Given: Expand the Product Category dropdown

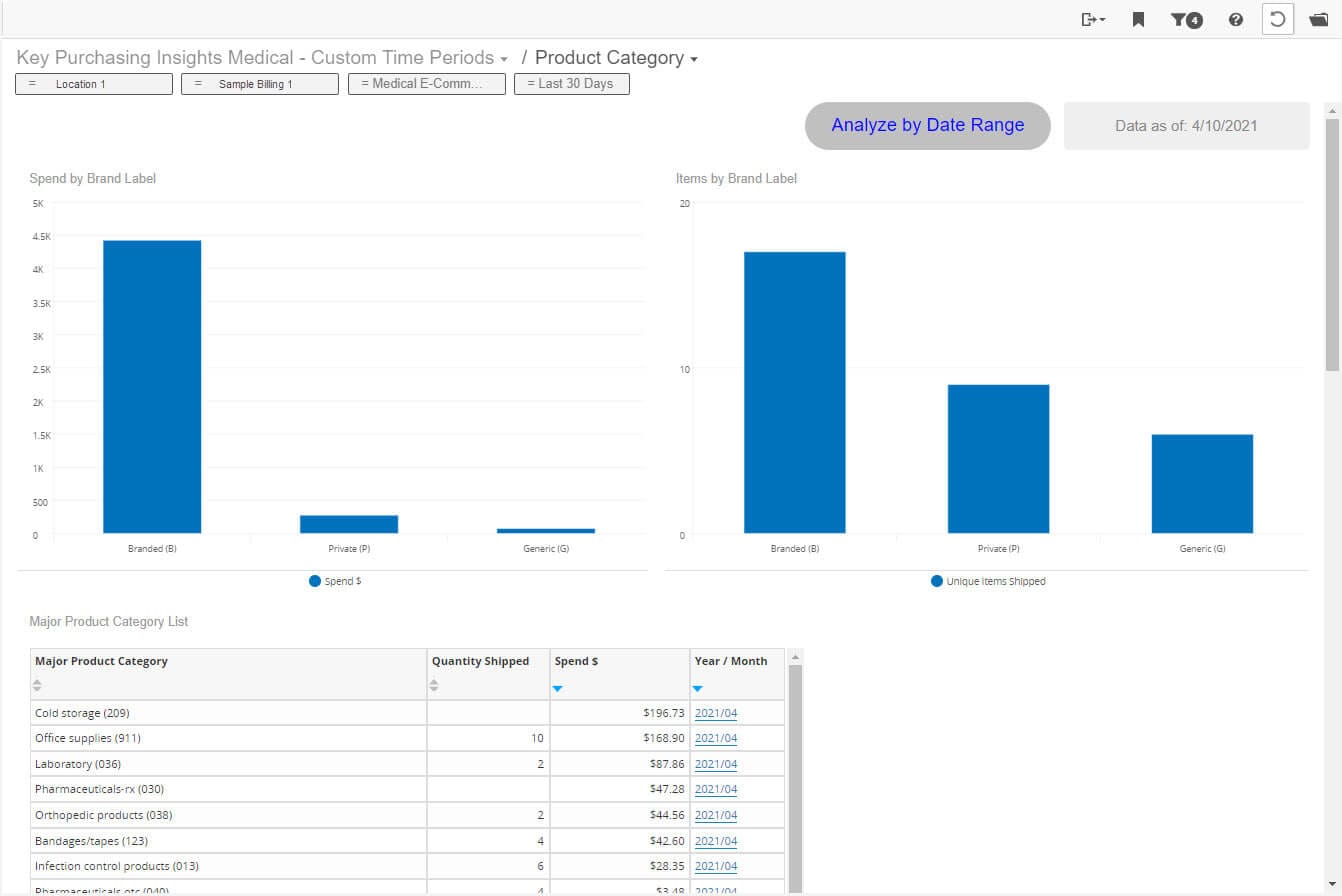Looking at the screenshot, I should pos(693,59).
